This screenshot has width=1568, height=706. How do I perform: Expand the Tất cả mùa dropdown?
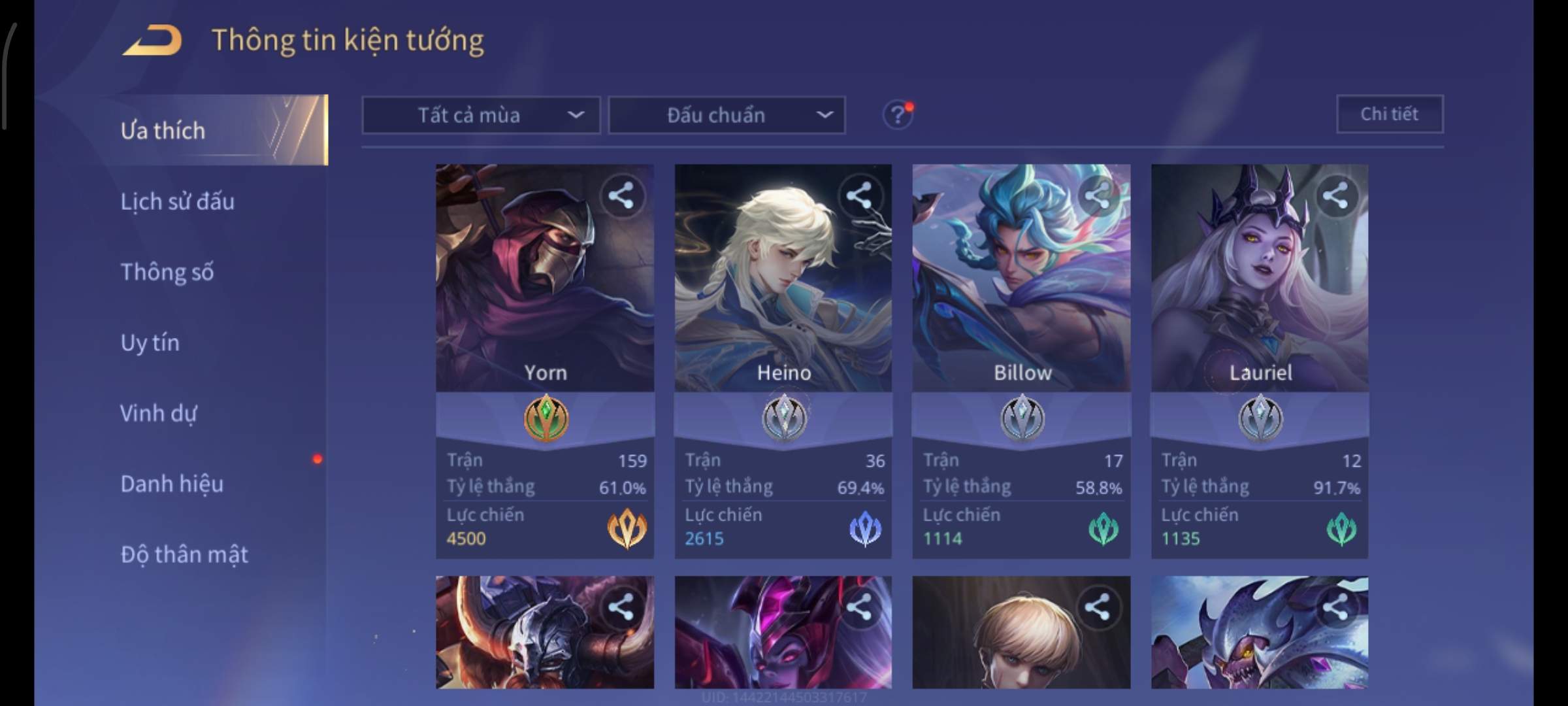point(481,116)
